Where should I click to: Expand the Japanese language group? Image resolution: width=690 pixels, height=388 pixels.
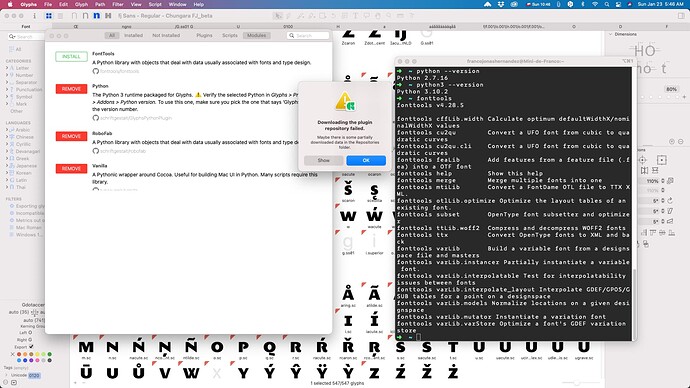click(7, 166)
